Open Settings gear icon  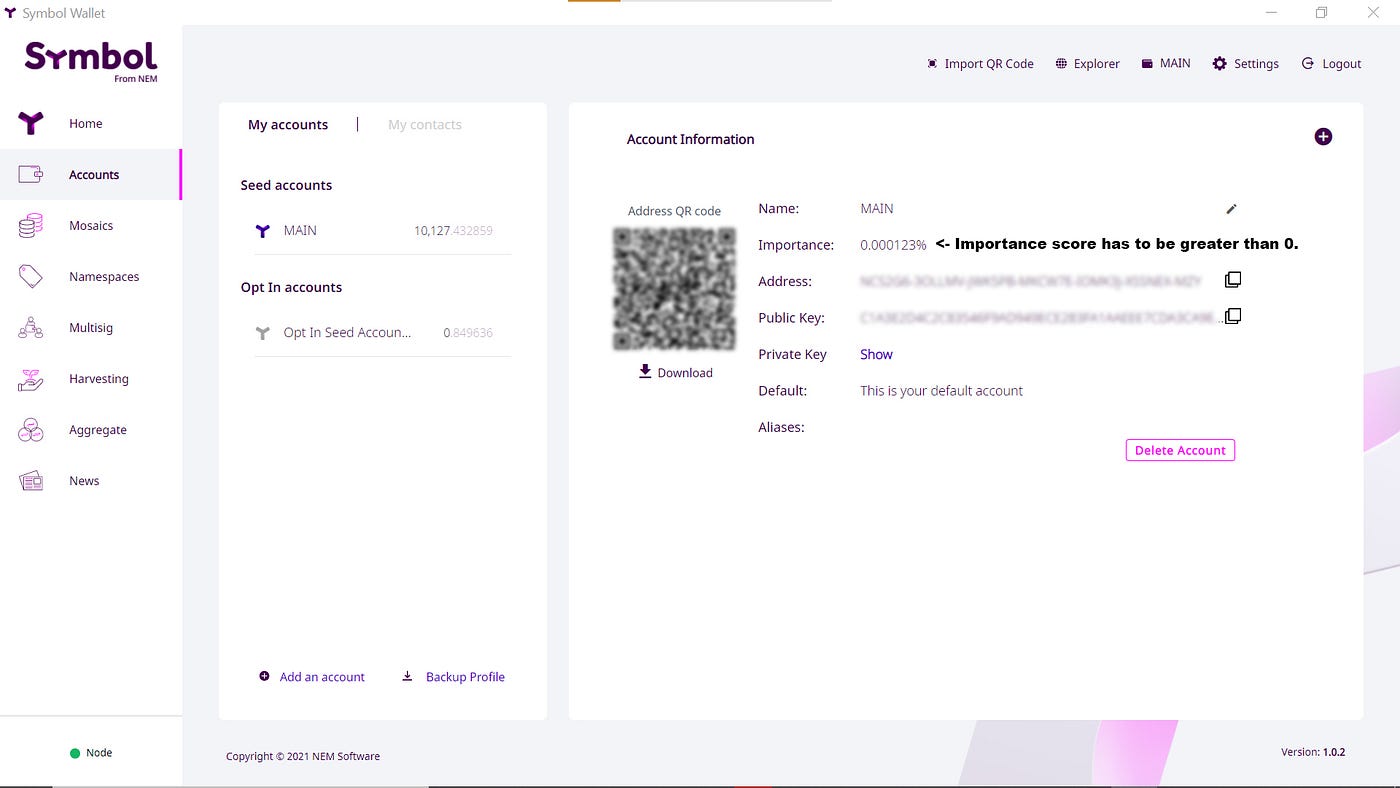(x=1219, y=63)
